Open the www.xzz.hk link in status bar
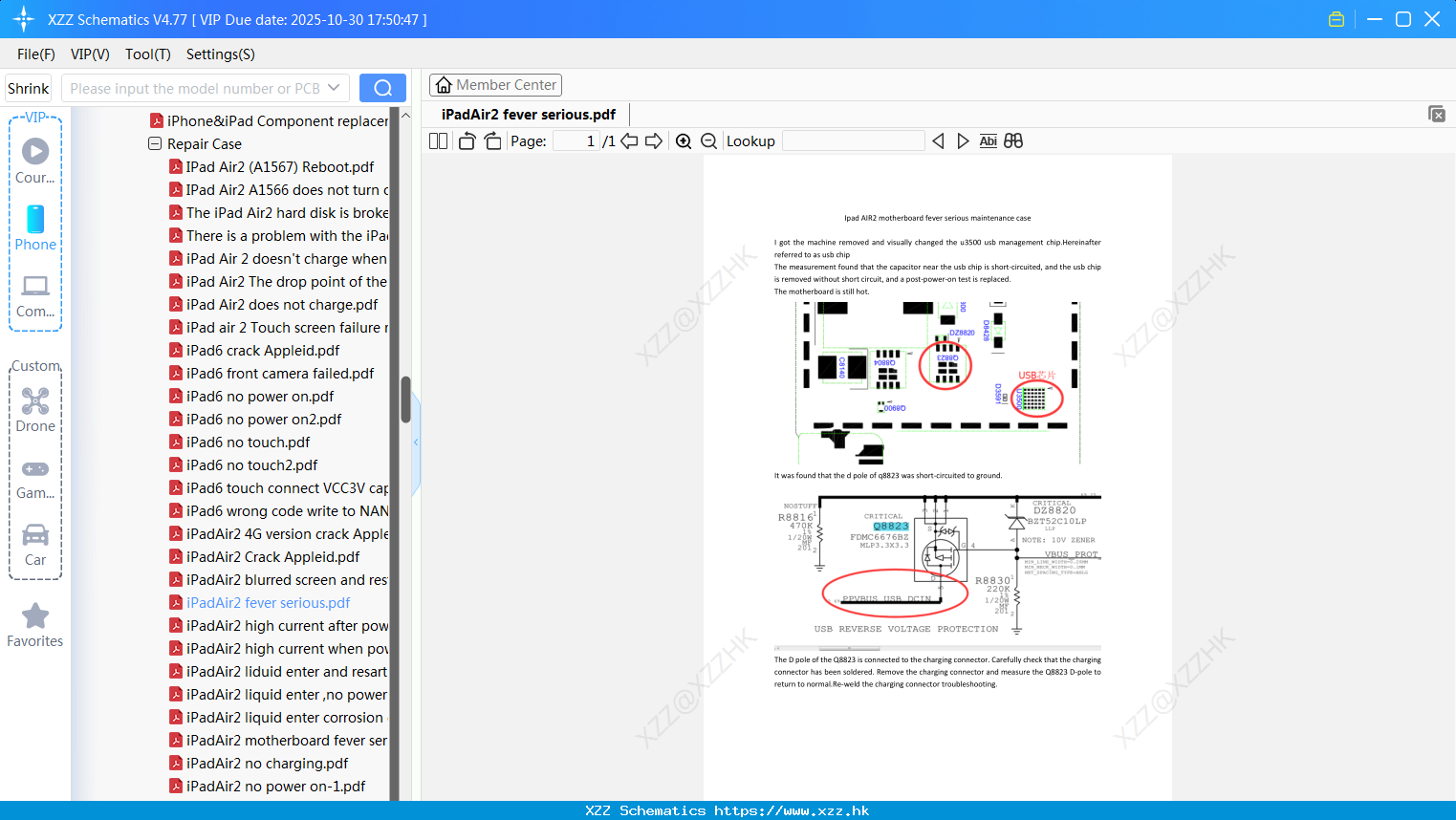The image size is (1456, 820). [x=792, y=810]
